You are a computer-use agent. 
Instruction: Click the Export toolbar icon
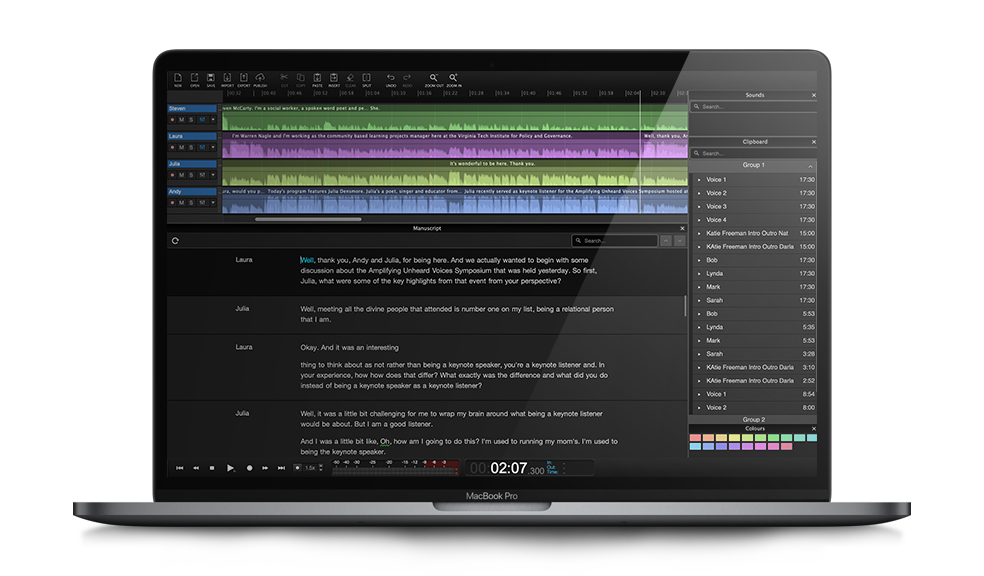[243, 79]
